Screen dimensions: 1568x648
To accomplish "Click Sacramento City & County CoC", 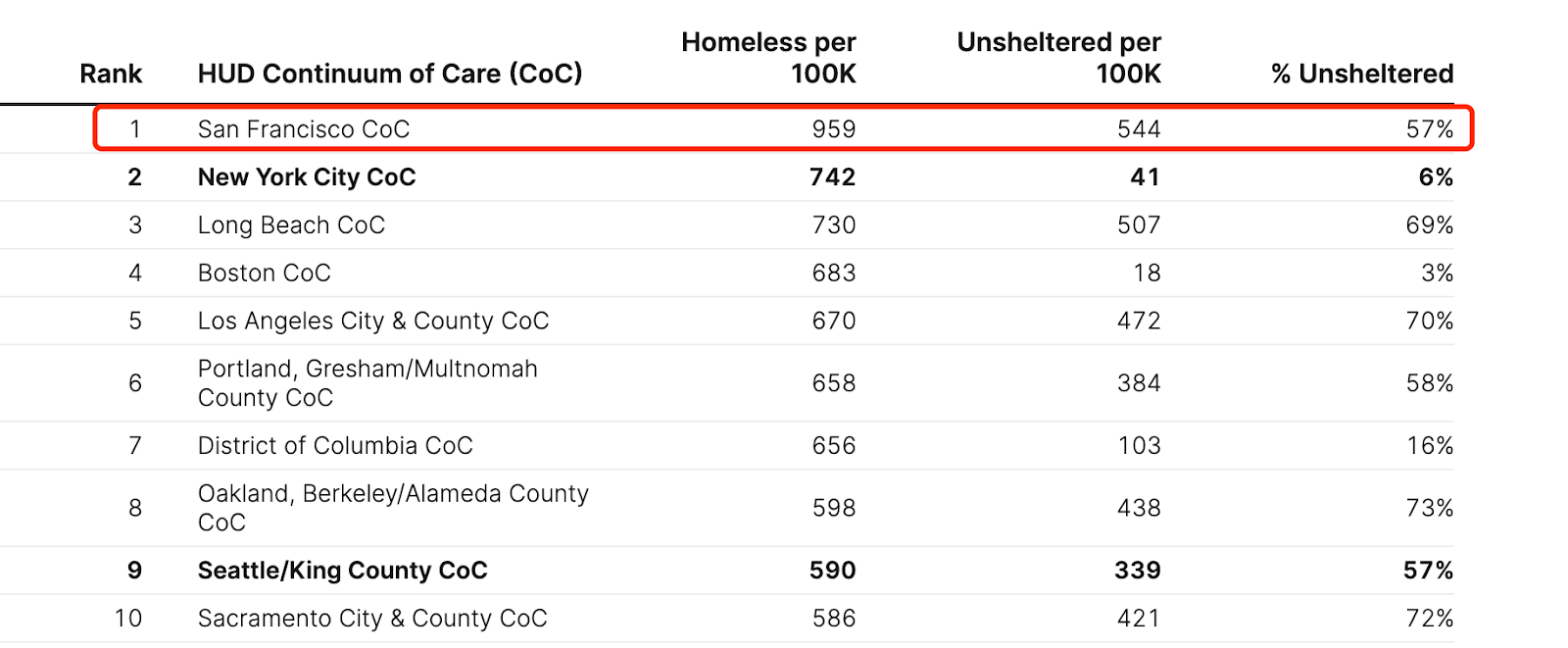I will pyautogui.click(x=372, y=619).
